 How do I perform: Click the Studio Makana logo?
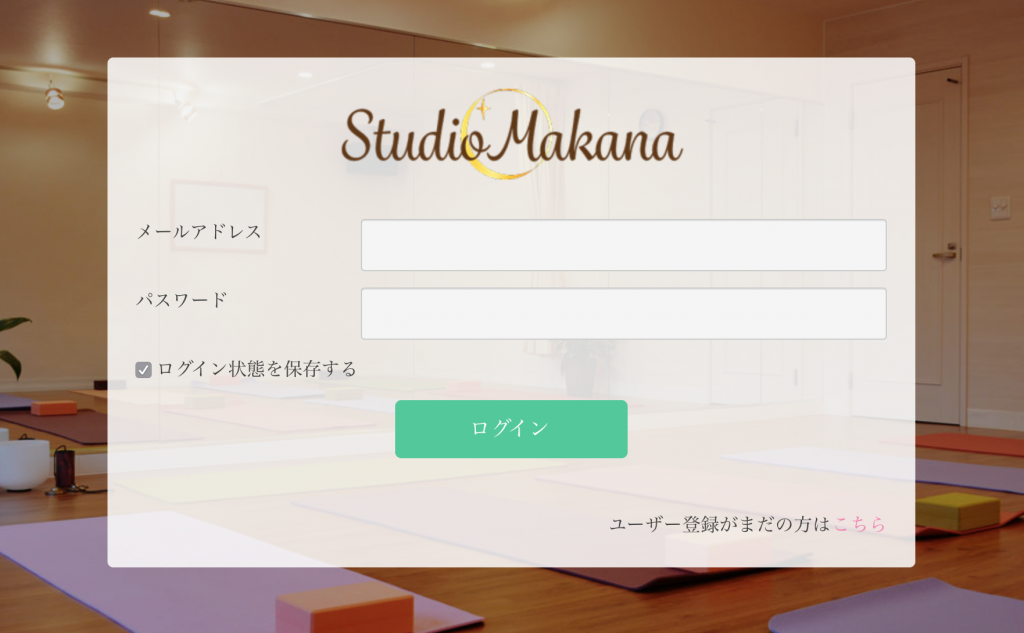[511, 135]
